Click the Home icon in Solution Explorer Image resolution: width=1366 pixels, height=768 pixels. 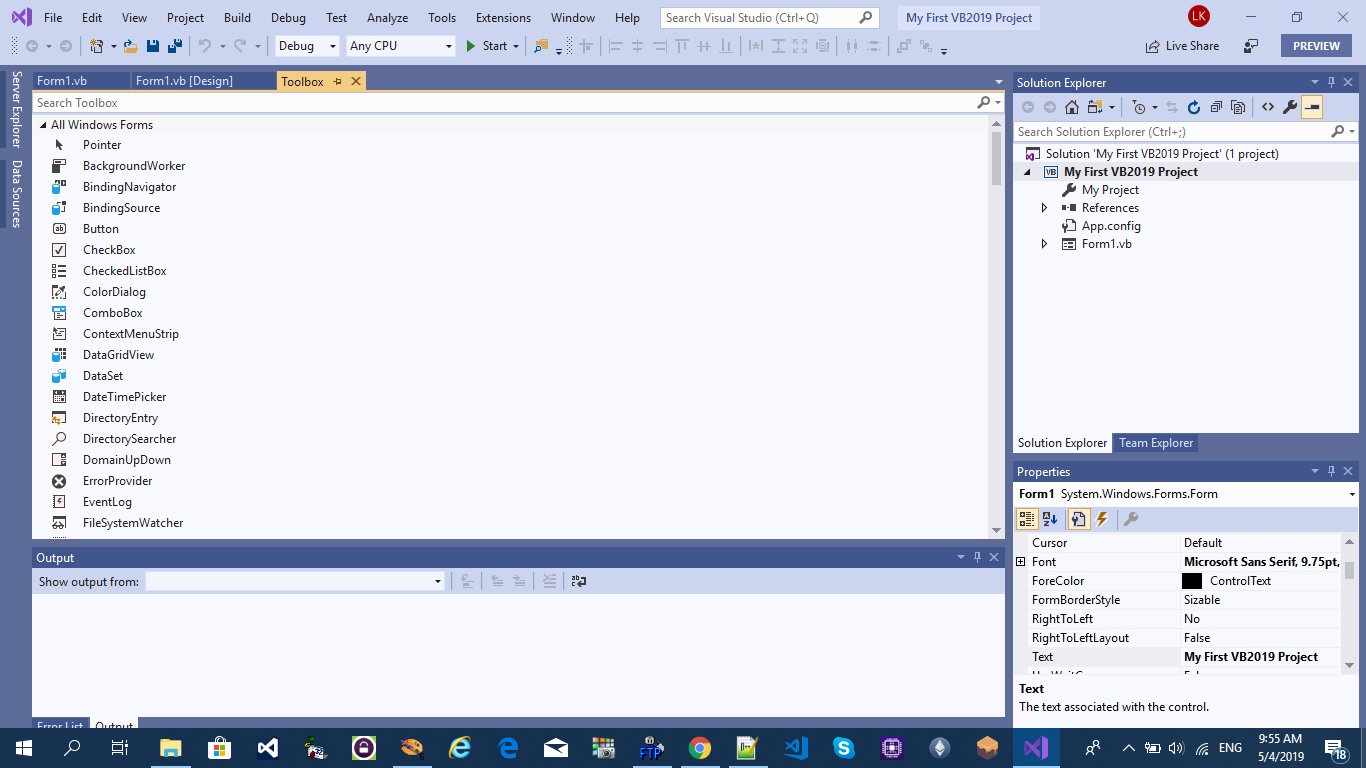pyautogui.click(x=1071, y=107)
